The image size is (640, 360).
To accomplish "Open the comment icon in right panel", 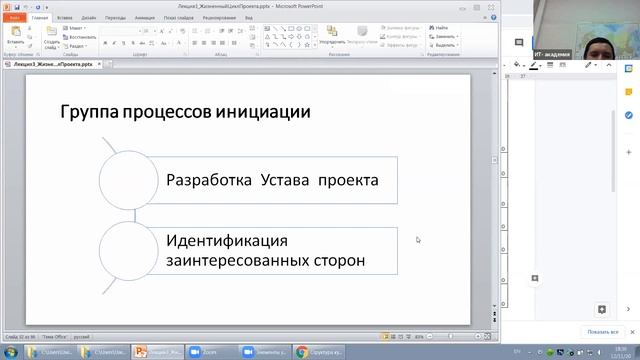I will (x=519, y=42).
